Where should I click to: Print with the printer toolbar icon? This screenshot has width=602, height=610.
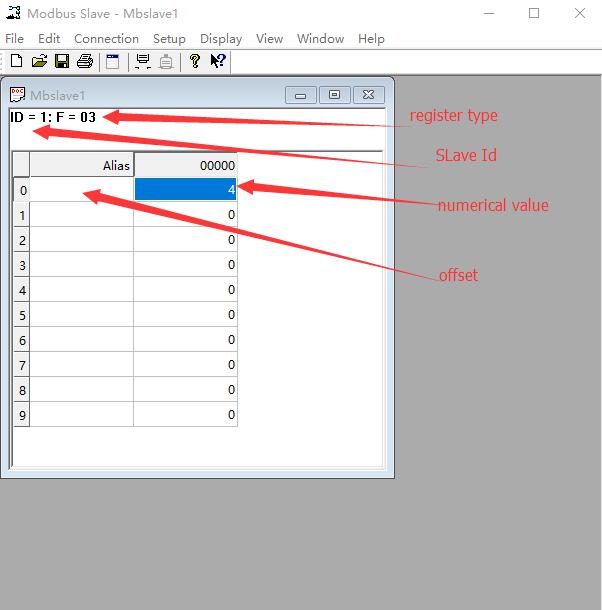[x=85, y=61]
